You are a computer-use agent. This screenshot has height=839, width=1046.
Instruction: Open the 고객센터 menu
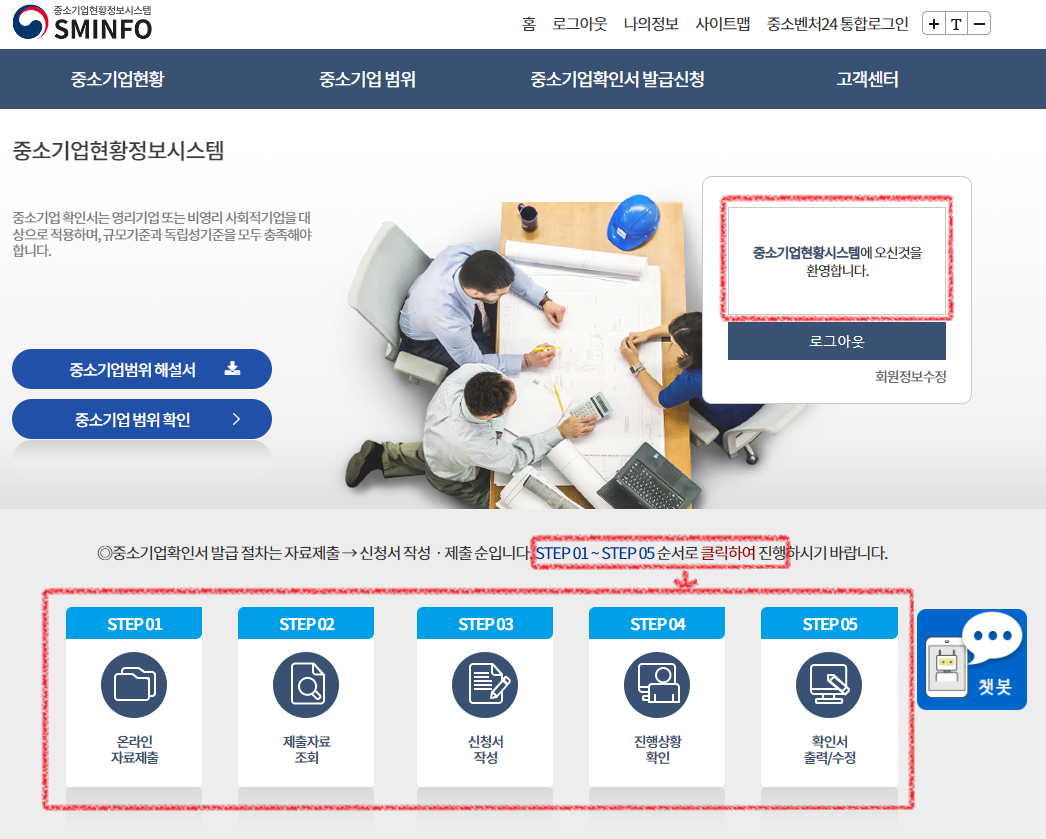pyautogui.click(x=867, y=79)
